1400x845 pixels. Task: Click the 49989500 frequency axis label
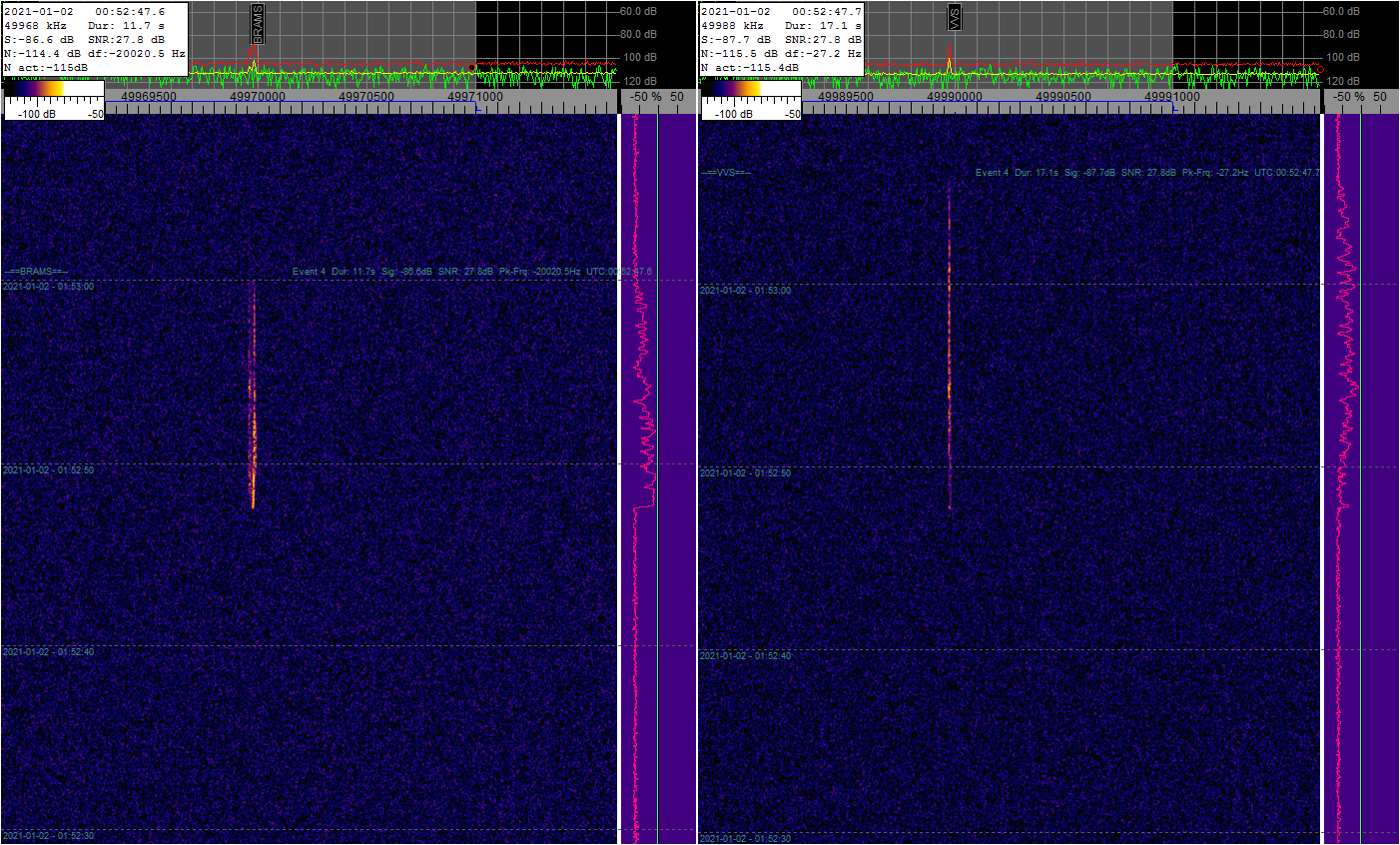[x=845, y=97]
